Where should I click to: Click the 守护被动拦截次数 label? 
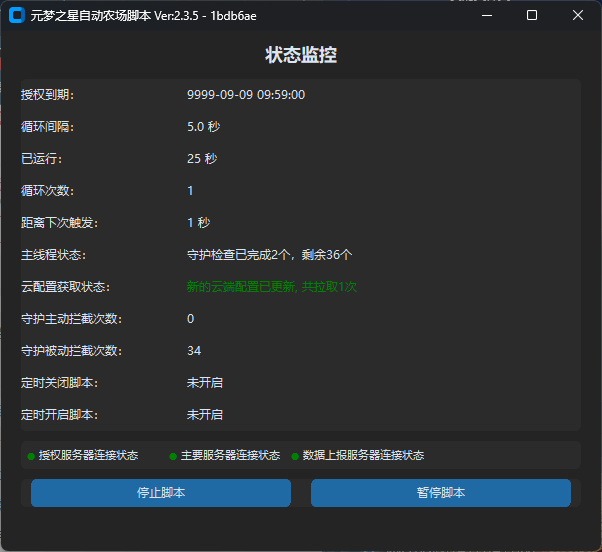[71, 351]
